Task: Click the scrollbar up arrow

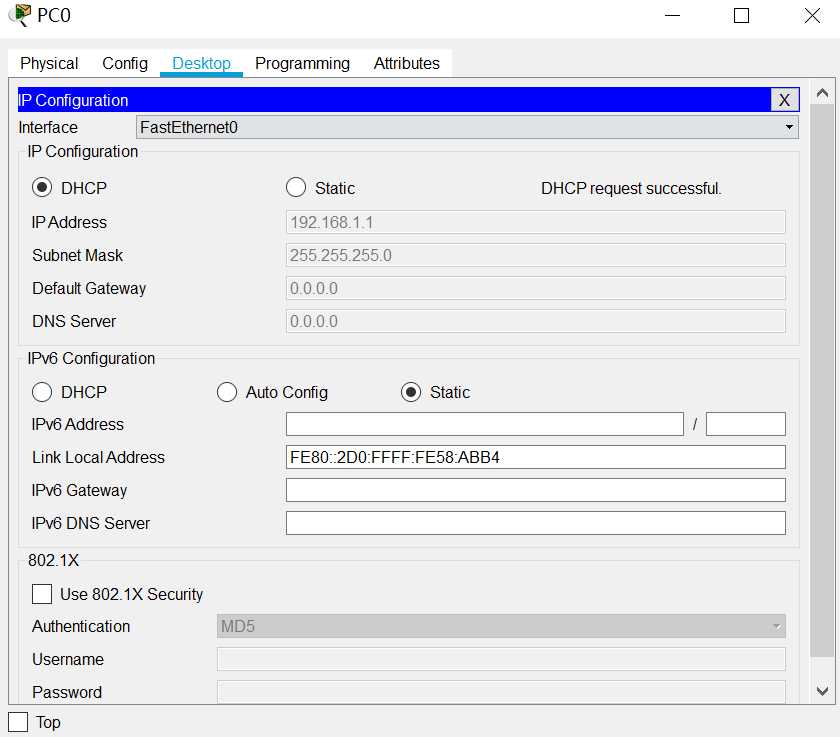Action: tap(822, 94)
